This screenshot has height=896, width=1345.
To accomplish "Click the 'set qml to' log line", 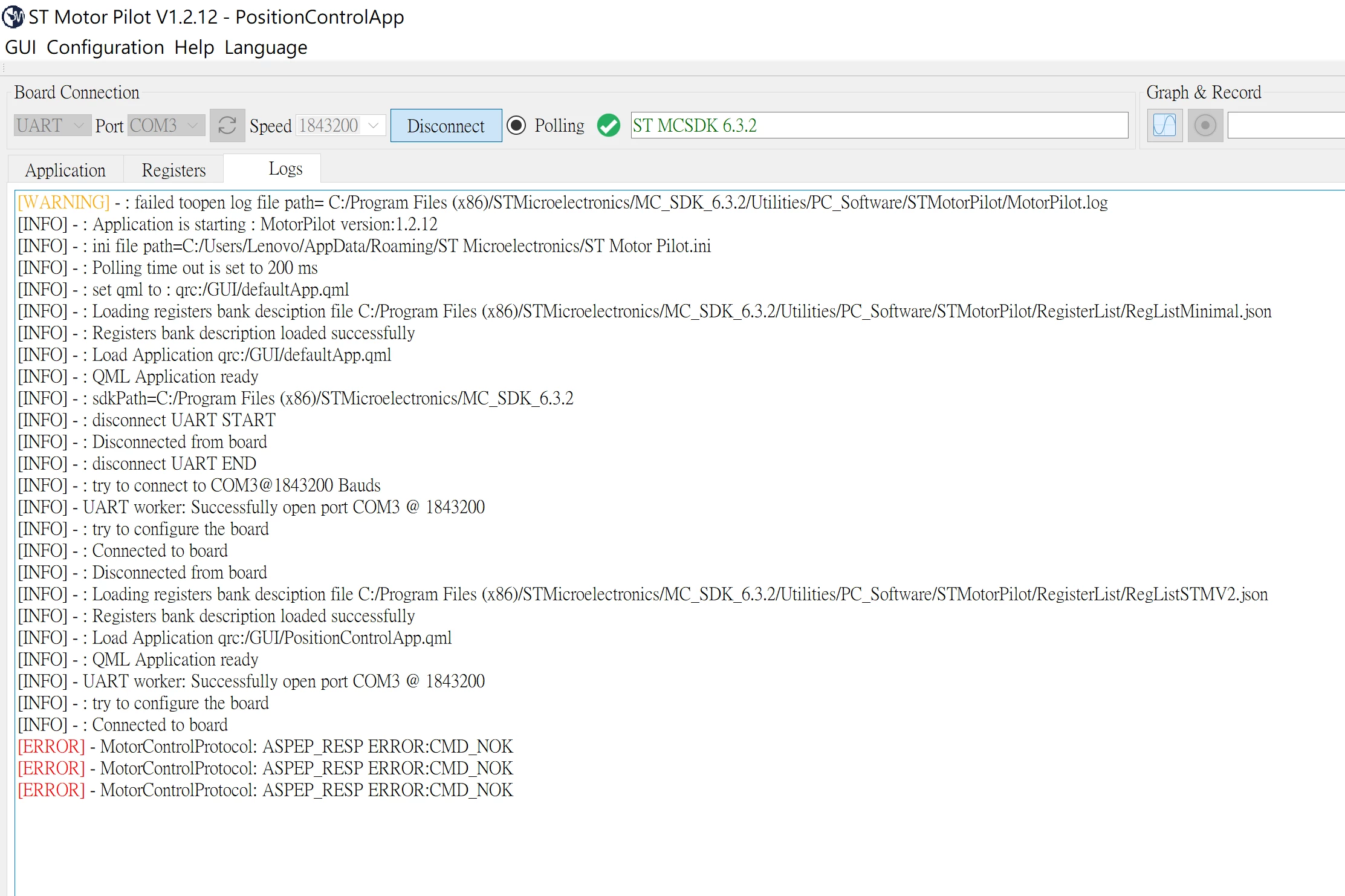I will (x=183, y=290).
